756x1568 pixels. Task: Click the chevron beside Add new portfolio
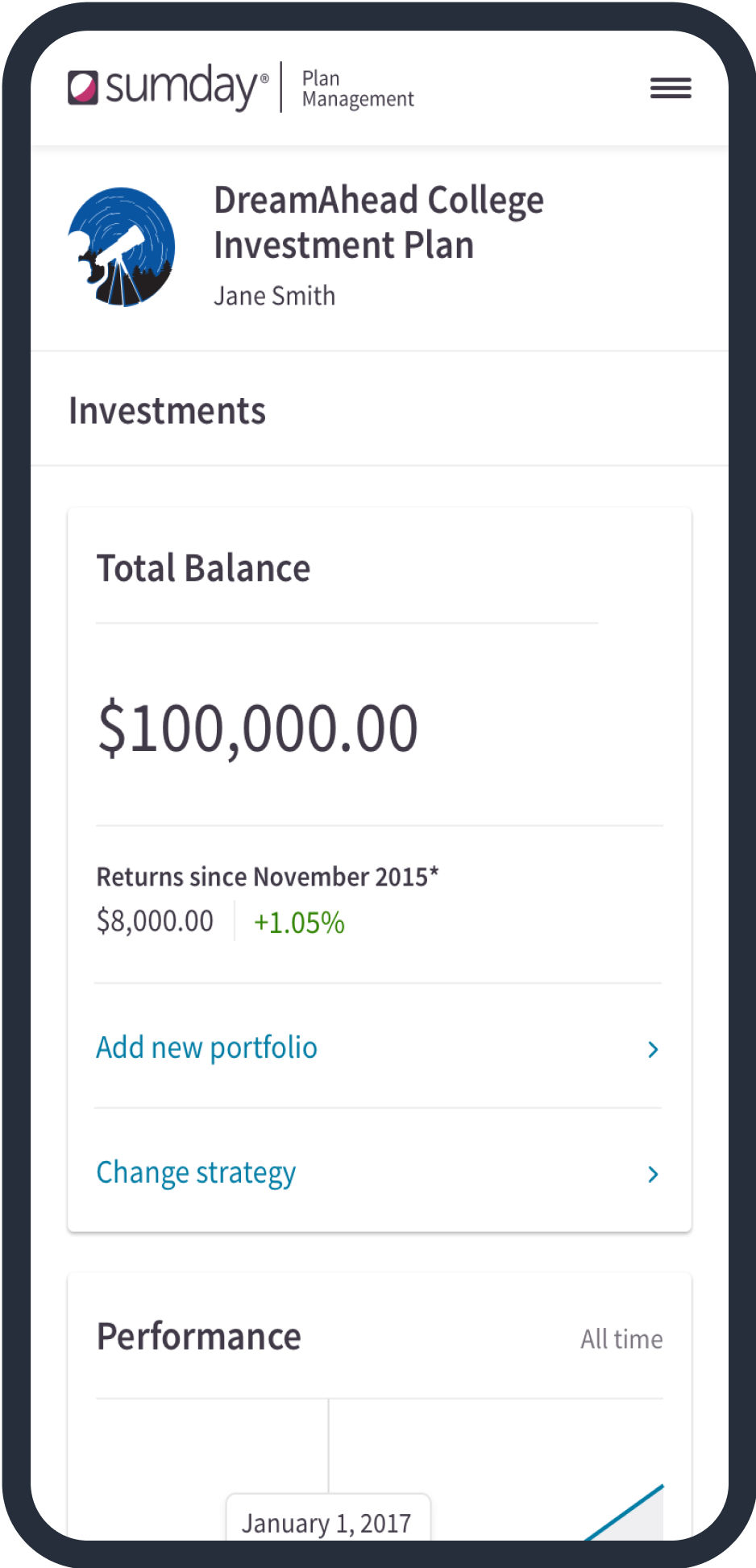[653, 1049]
